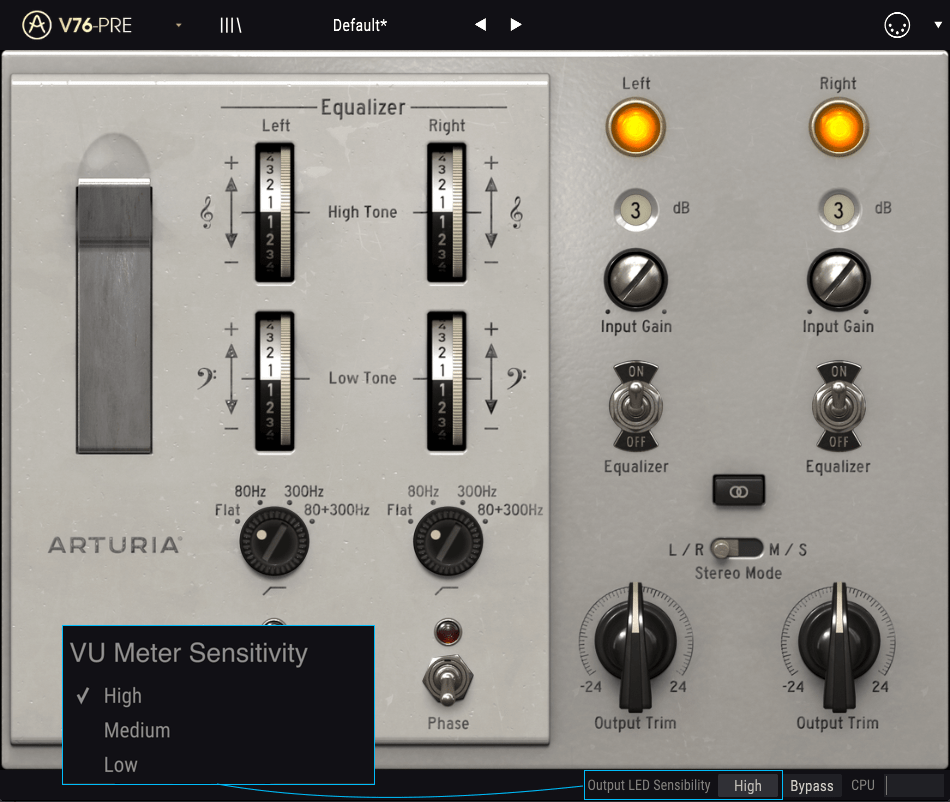This screenshot has width=950, height=802.
Task: Toggle the Right Equalizer ON/OFF switch
Action: point(839,406)
